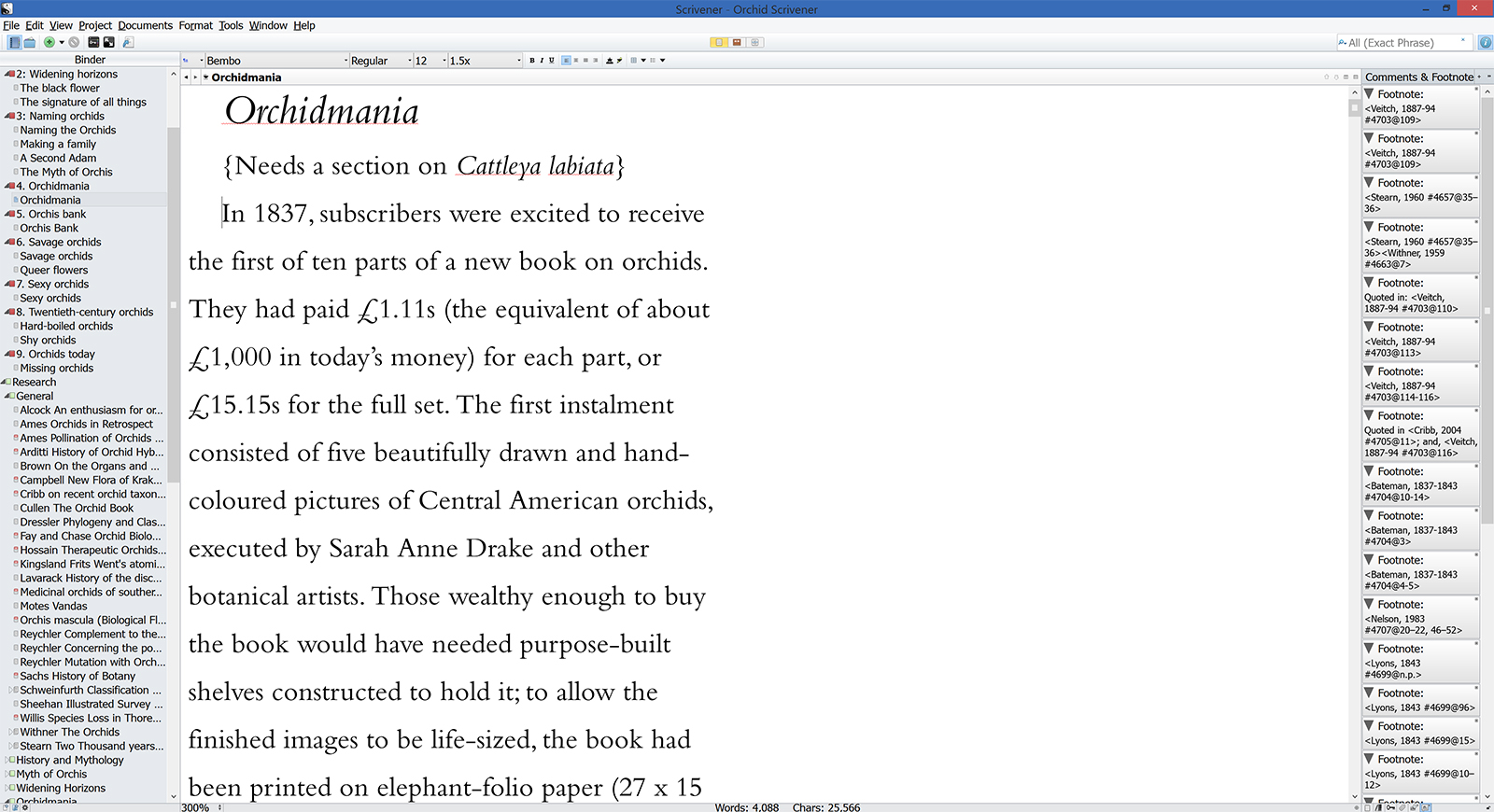
Task: Select 'Queer flowers' document in Binder
Action: click(x=54, y=270)
